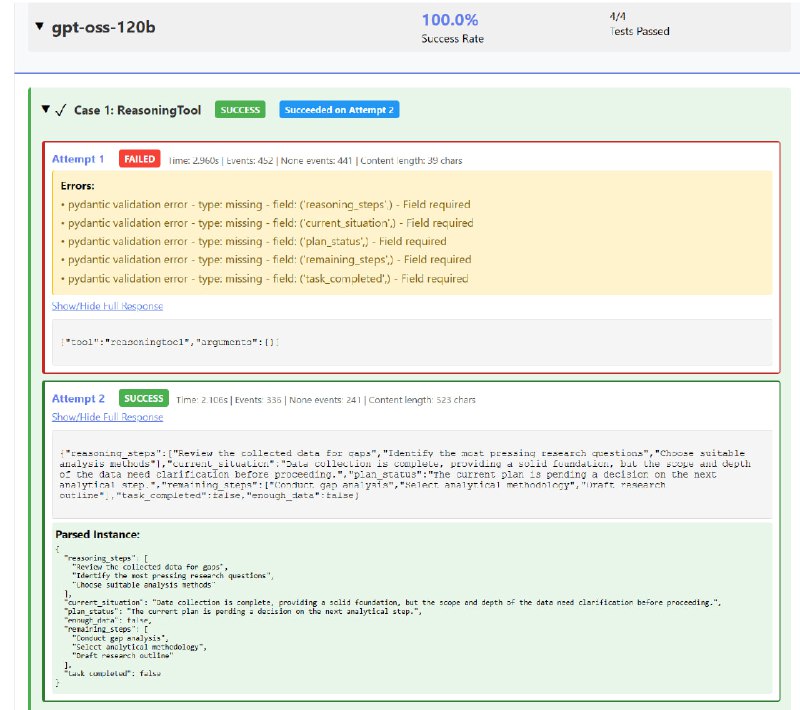Click the Case 1: ReasoningTool title
Image resolution: width=800 pixels, height=710 pixels.
pos(137,110)
